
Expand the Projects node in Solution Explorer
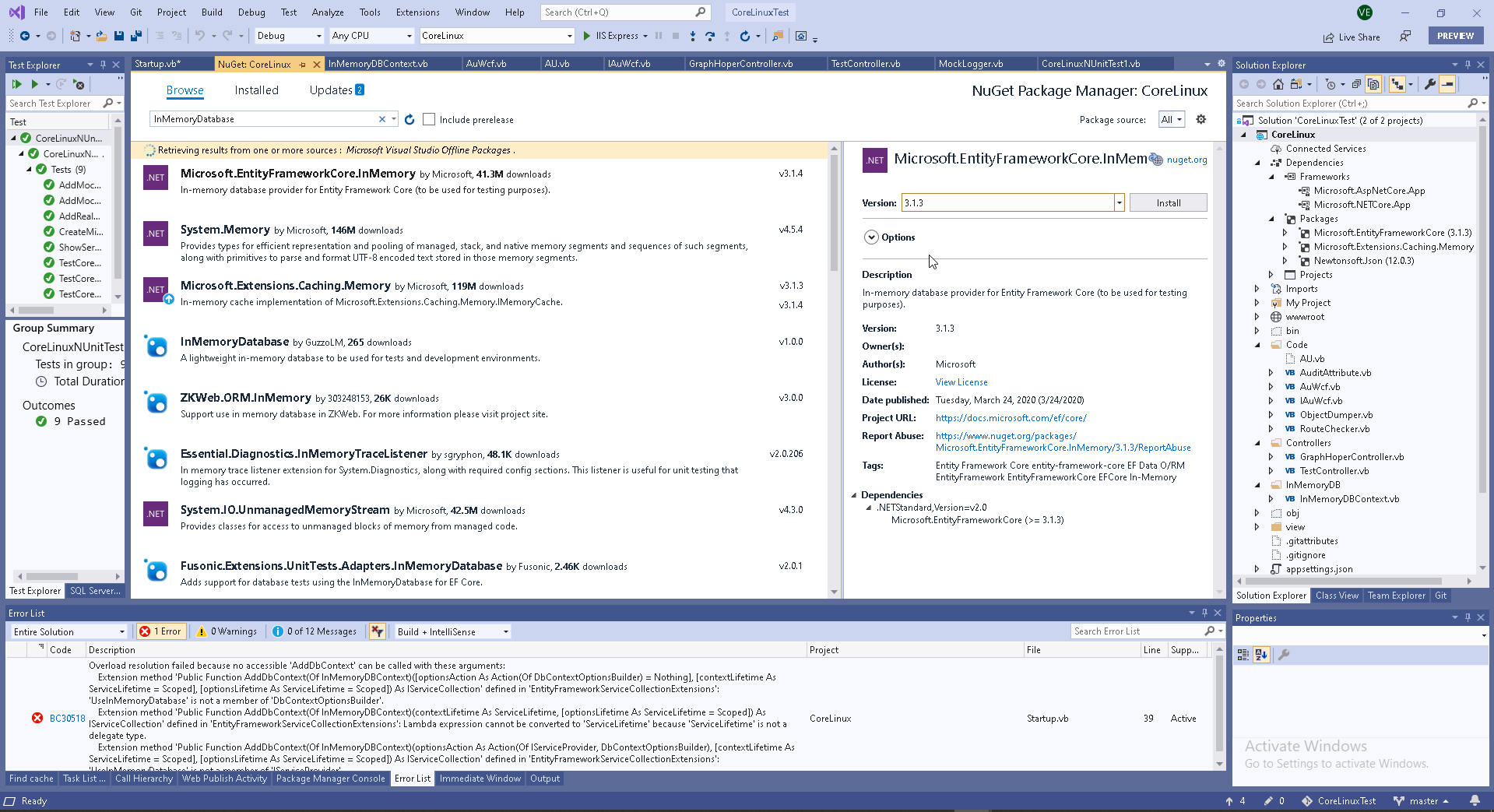tap(1271, 275)
